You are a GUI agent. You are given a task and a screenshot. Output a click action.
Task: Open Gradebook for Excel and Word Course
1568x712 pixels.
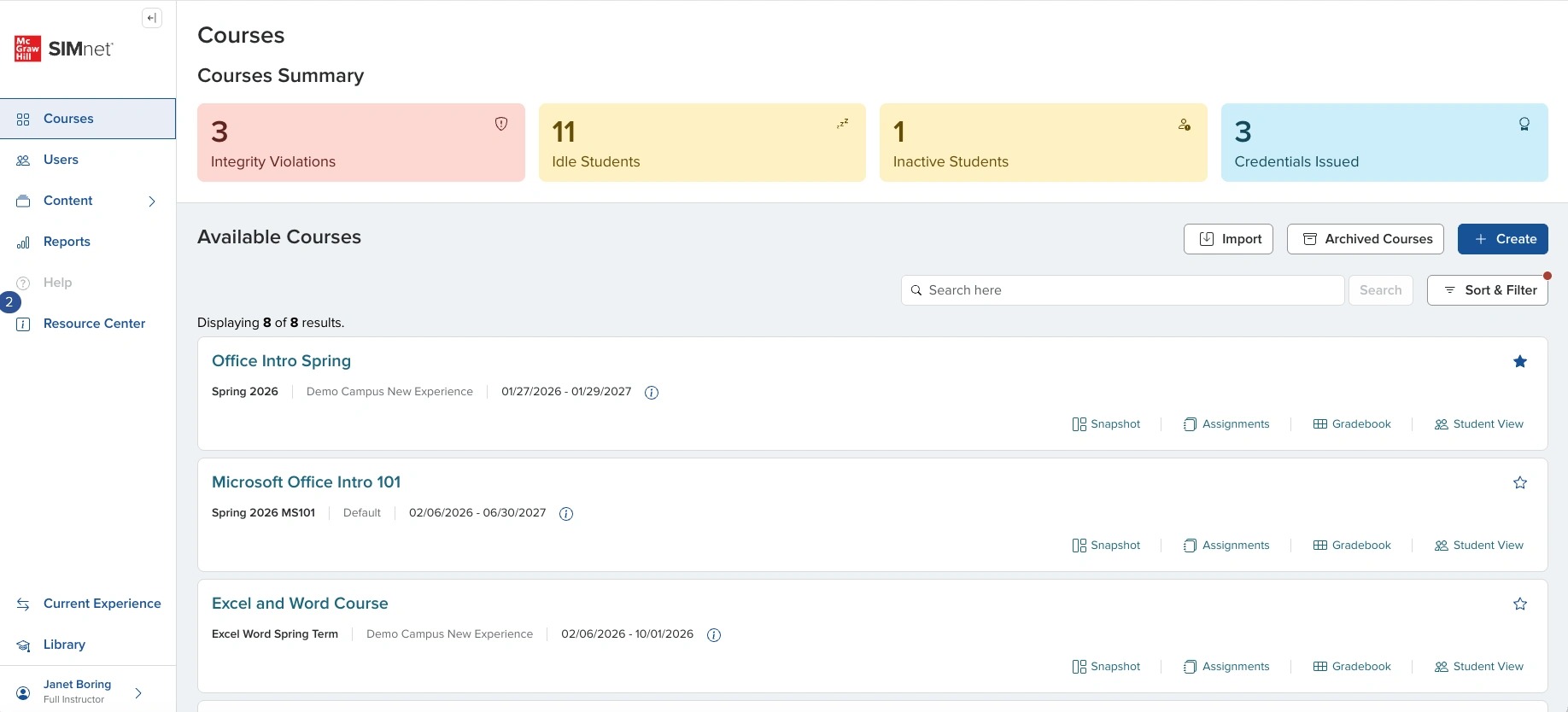click(x=1352, y=667)
